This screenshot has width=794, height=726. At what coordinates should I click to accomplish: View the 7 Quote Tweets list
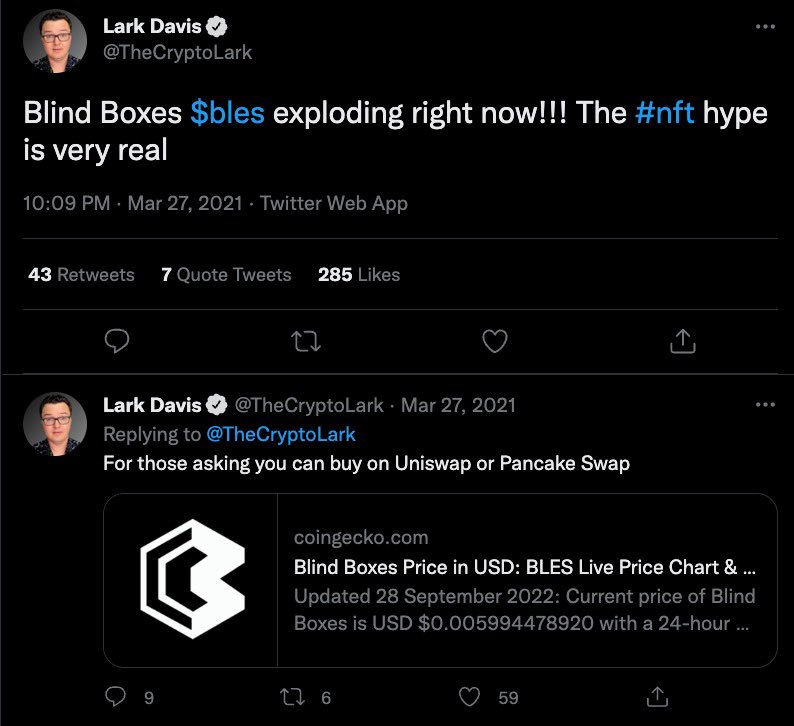226,274
